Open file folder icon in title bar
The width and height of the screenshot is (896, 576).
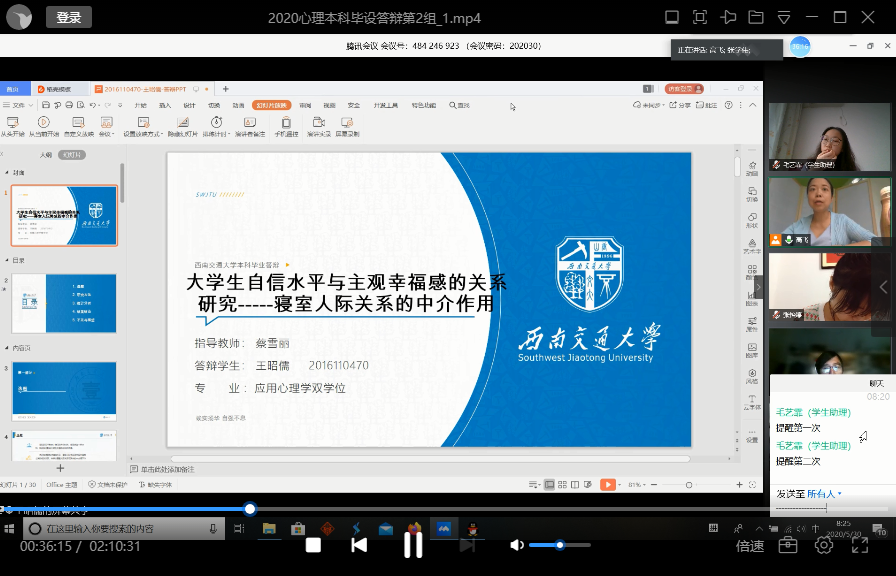click(x=755, y=17)
